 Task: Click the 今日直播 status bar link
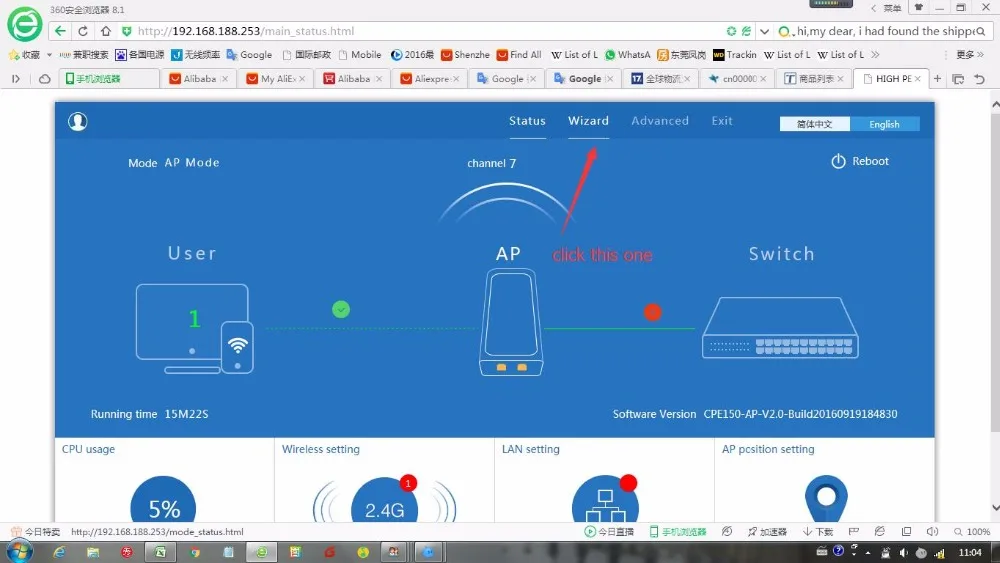(609, 531)
